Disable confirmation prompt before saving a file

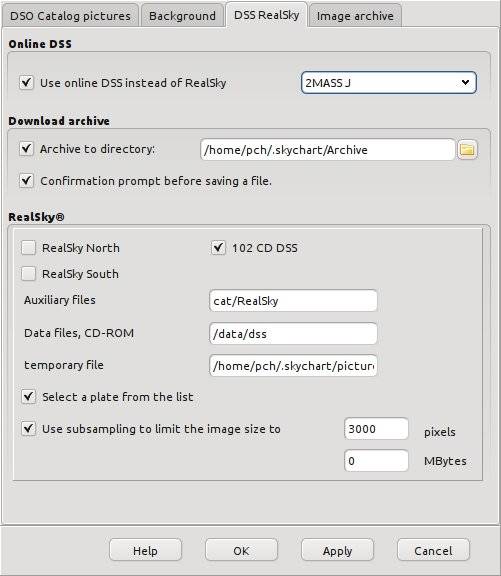point(26,181)
